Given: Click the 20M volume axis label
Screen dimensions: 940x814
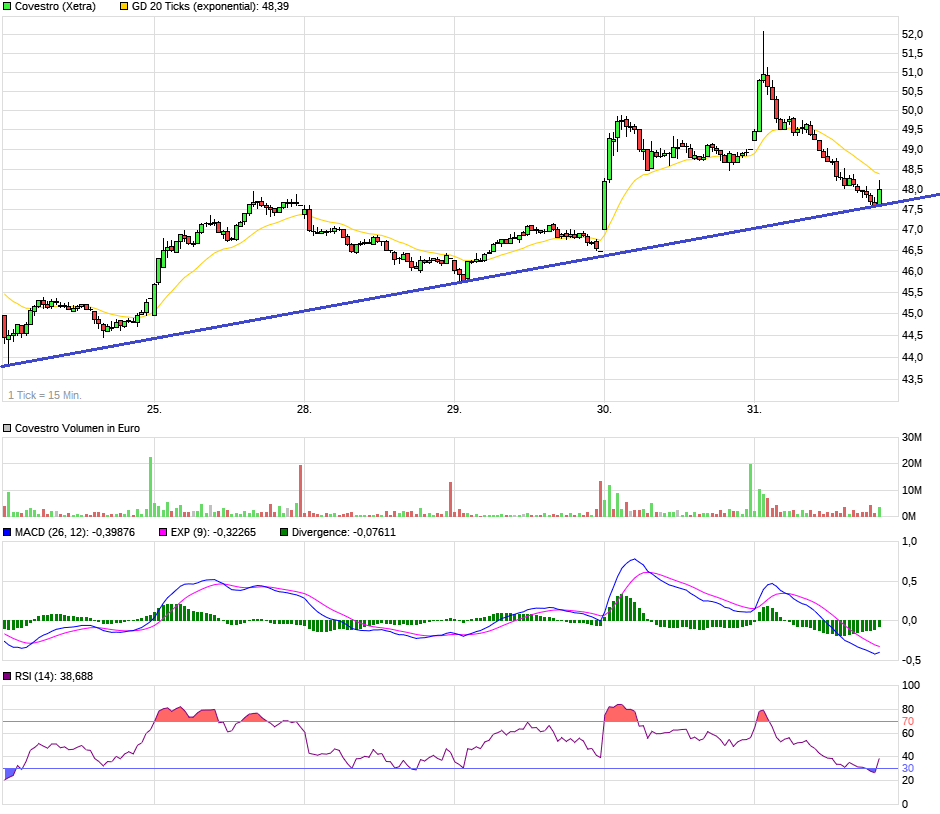Looking at the screenshot, I should point(912,463).
